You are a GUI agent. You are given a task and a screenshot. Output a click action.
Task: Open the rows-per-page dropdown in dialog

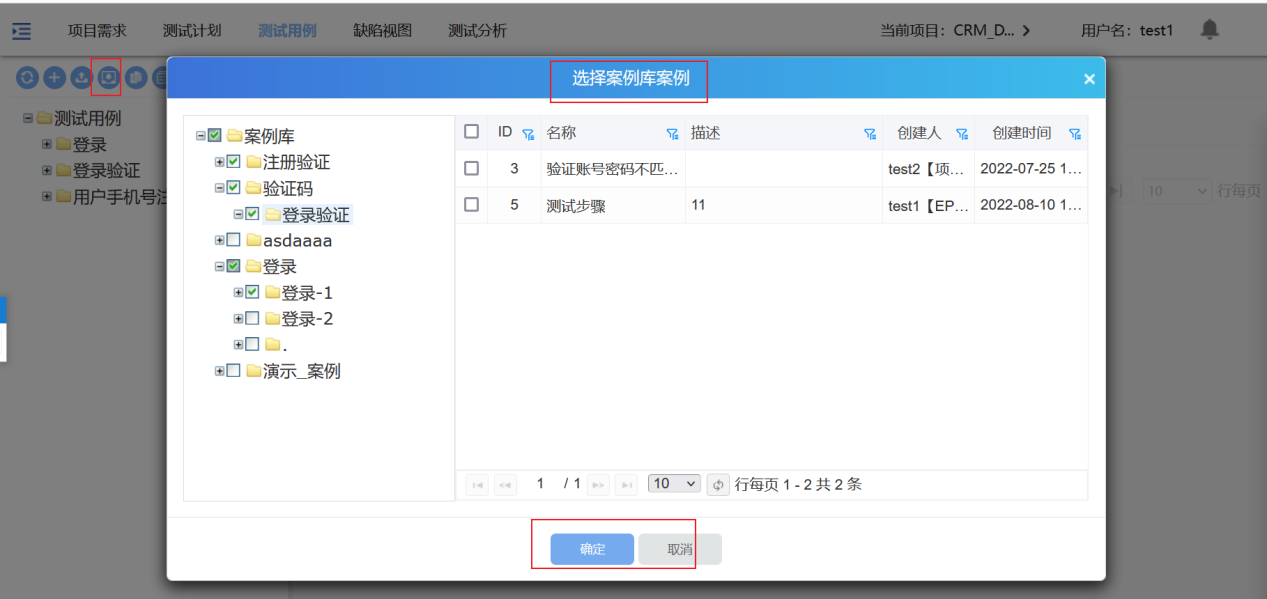click(674, 484)
